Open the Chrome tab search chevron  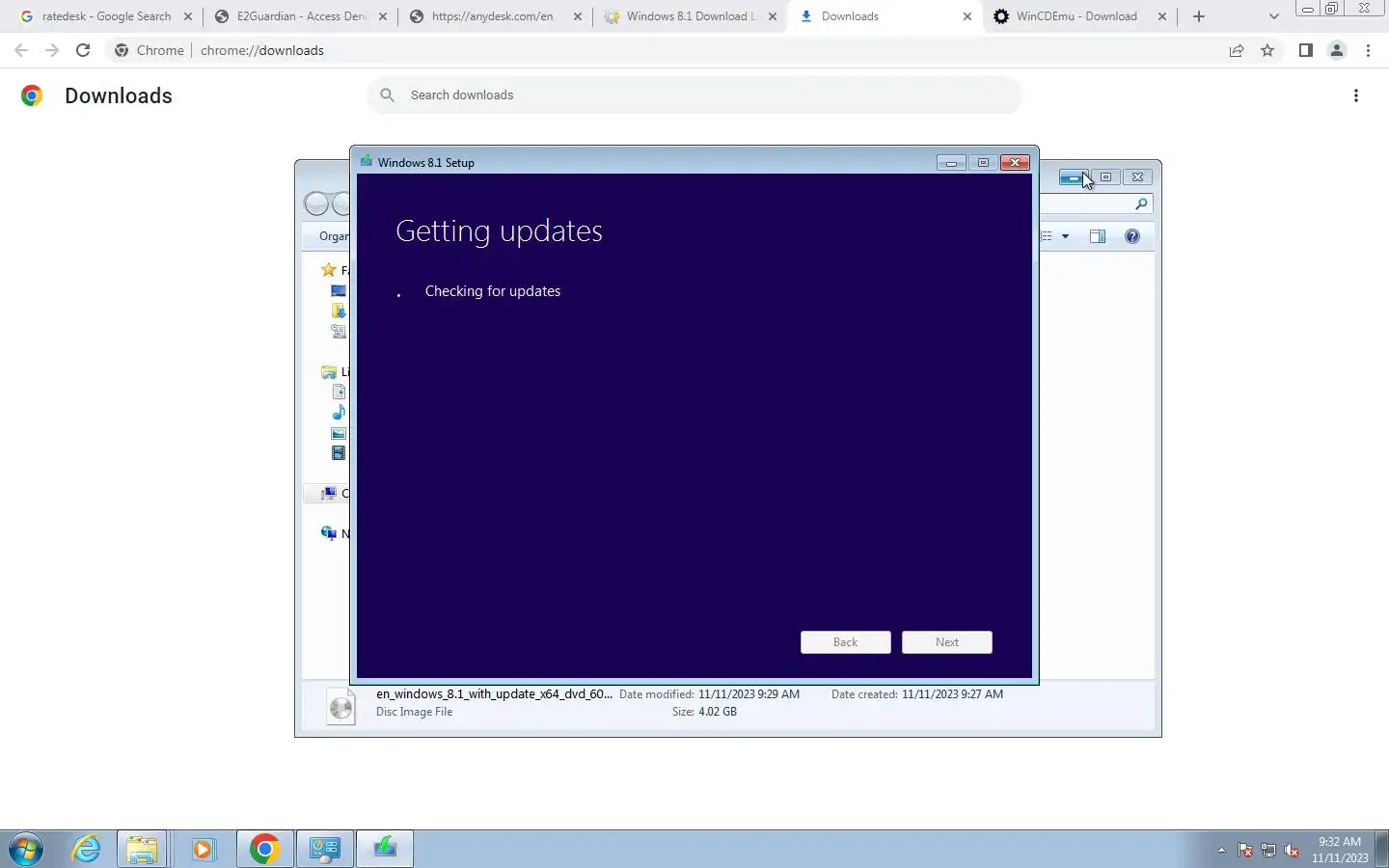[x=1273, y=16]
